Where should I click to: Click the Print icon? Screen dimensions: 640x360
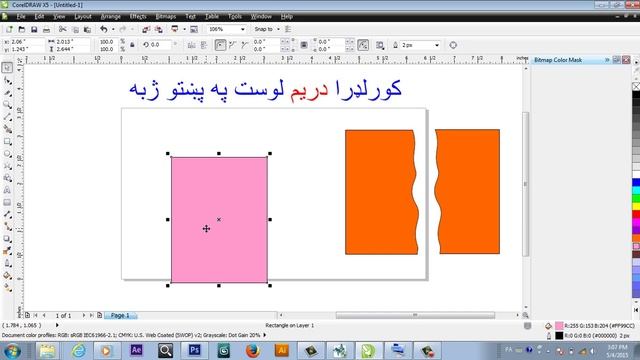click(x=47, y=29)
